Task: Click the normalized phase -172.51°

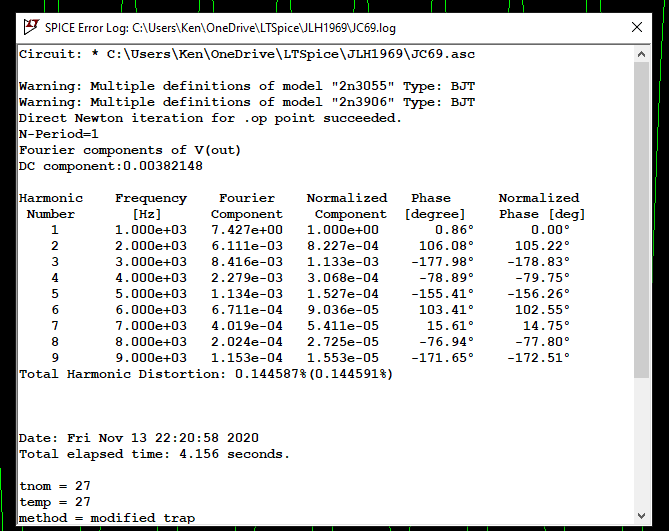Action: coord(538,358)
